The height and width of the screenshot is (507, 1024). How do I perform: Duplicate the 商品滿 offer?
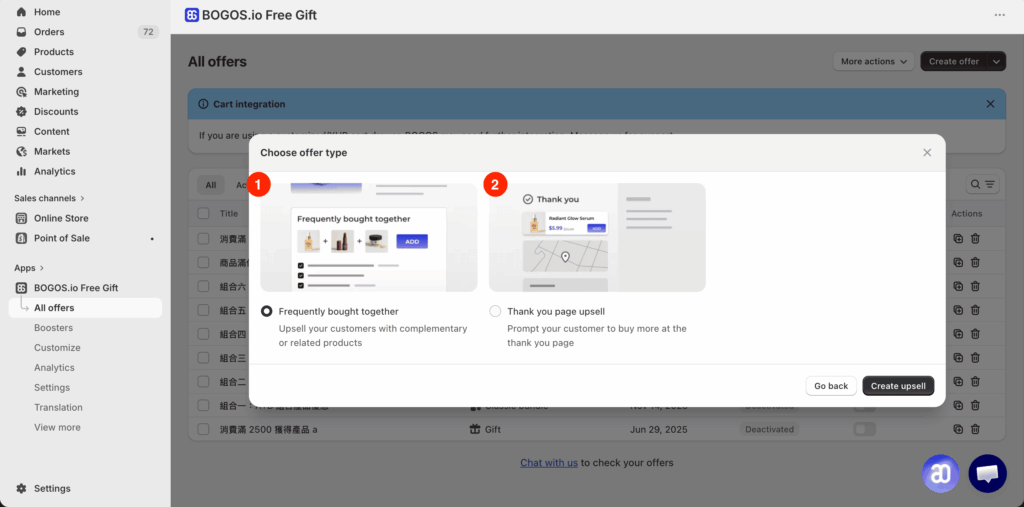point(958,262)
